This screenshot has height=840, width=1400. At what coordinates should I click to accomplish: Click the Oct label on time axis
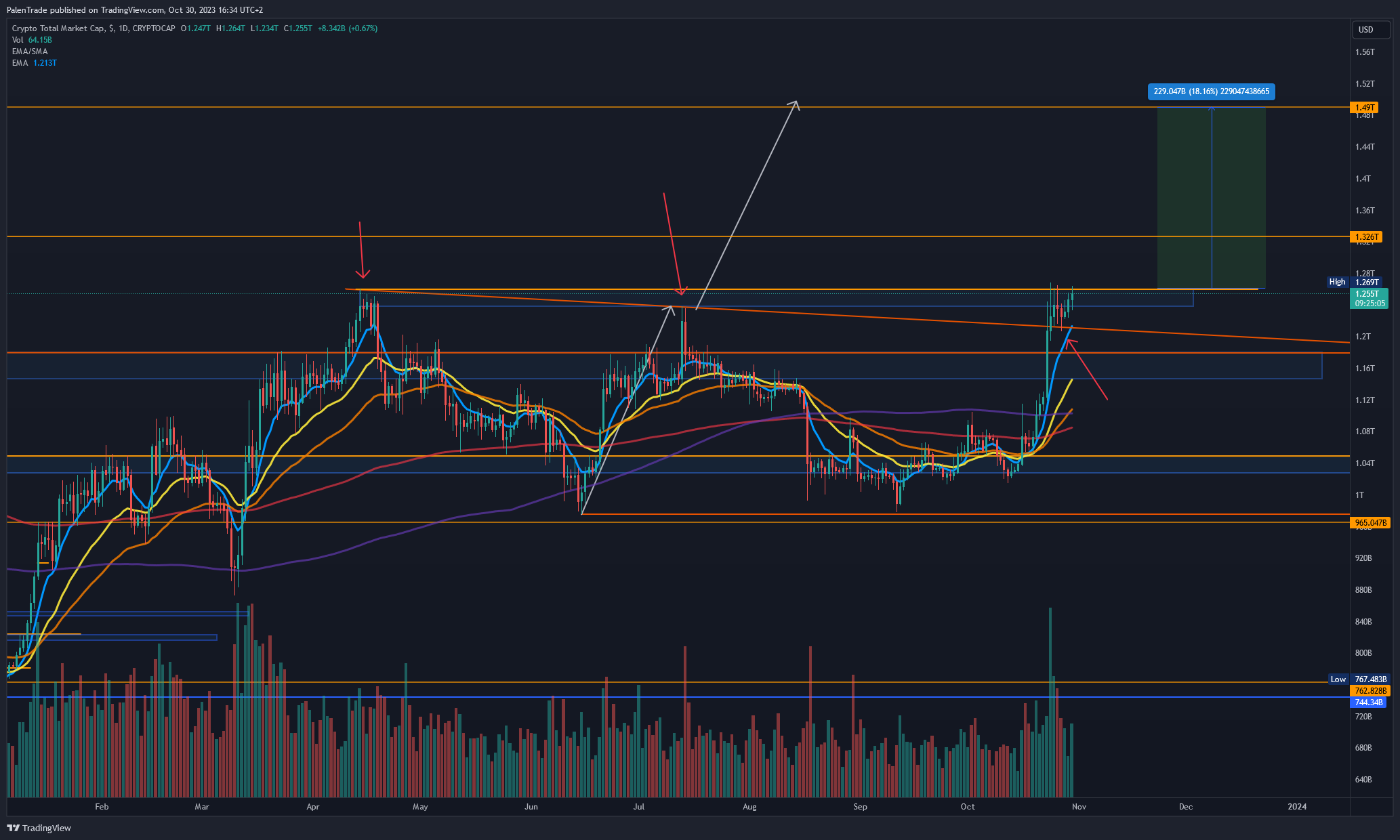[x=968, y=807]
